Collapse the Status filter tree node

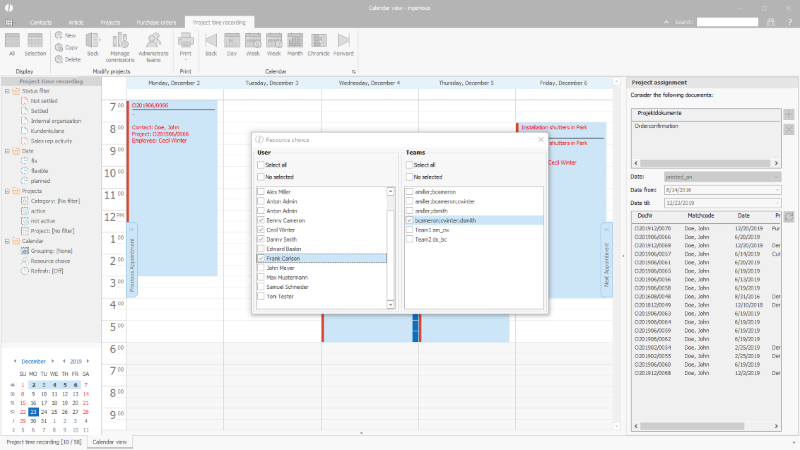(x=7, y=91)
